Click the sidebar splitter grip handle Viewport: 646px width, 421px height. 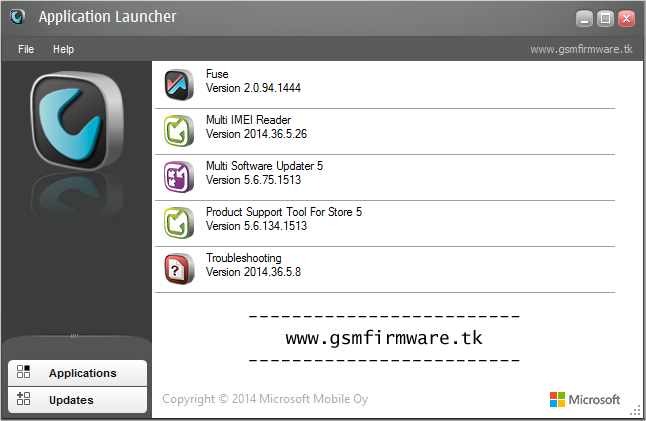coord(74,336)
